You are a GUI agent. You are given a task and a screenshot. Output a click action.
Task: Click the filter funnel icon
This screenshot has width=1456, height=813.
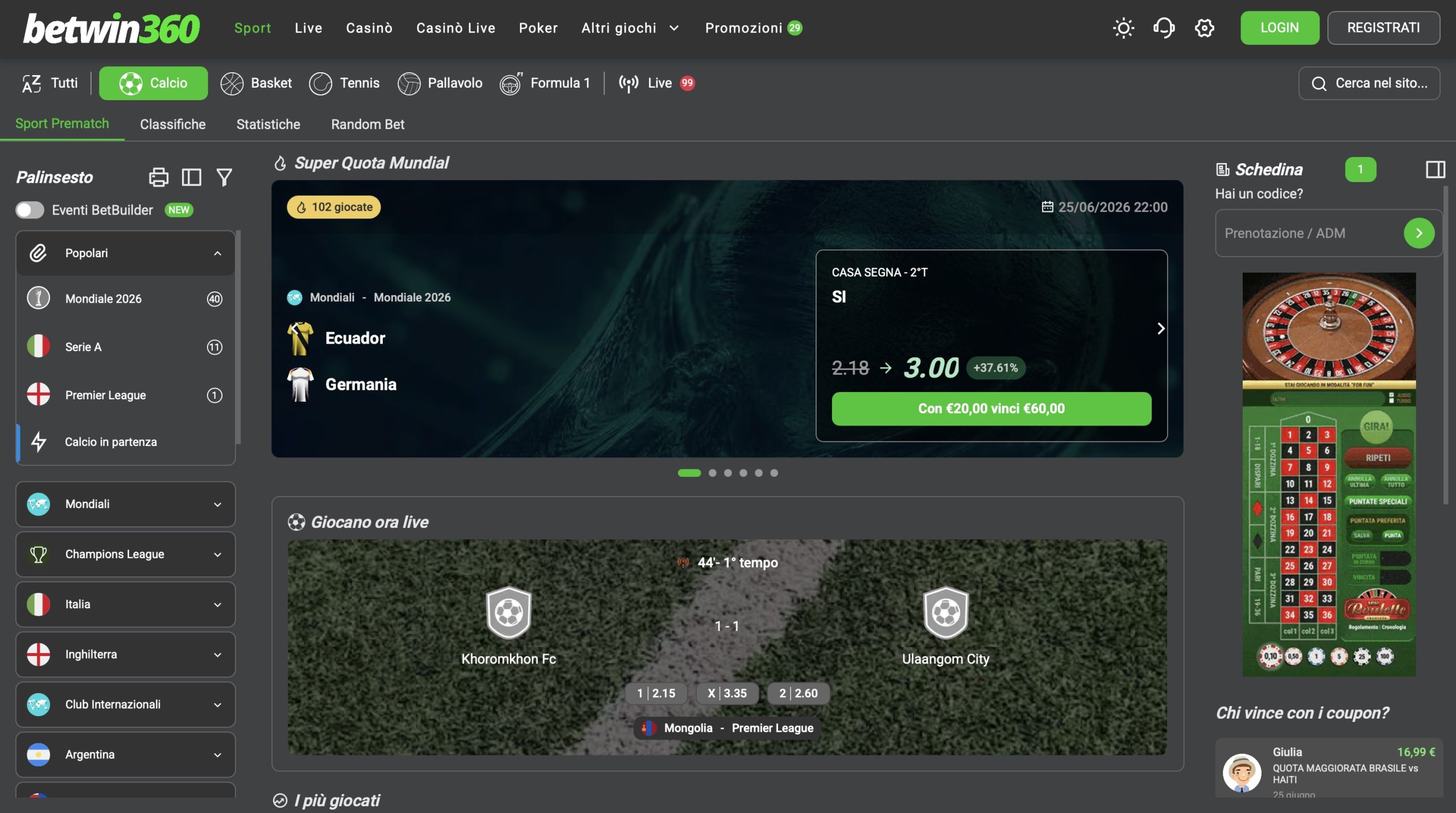coord(224,177)
